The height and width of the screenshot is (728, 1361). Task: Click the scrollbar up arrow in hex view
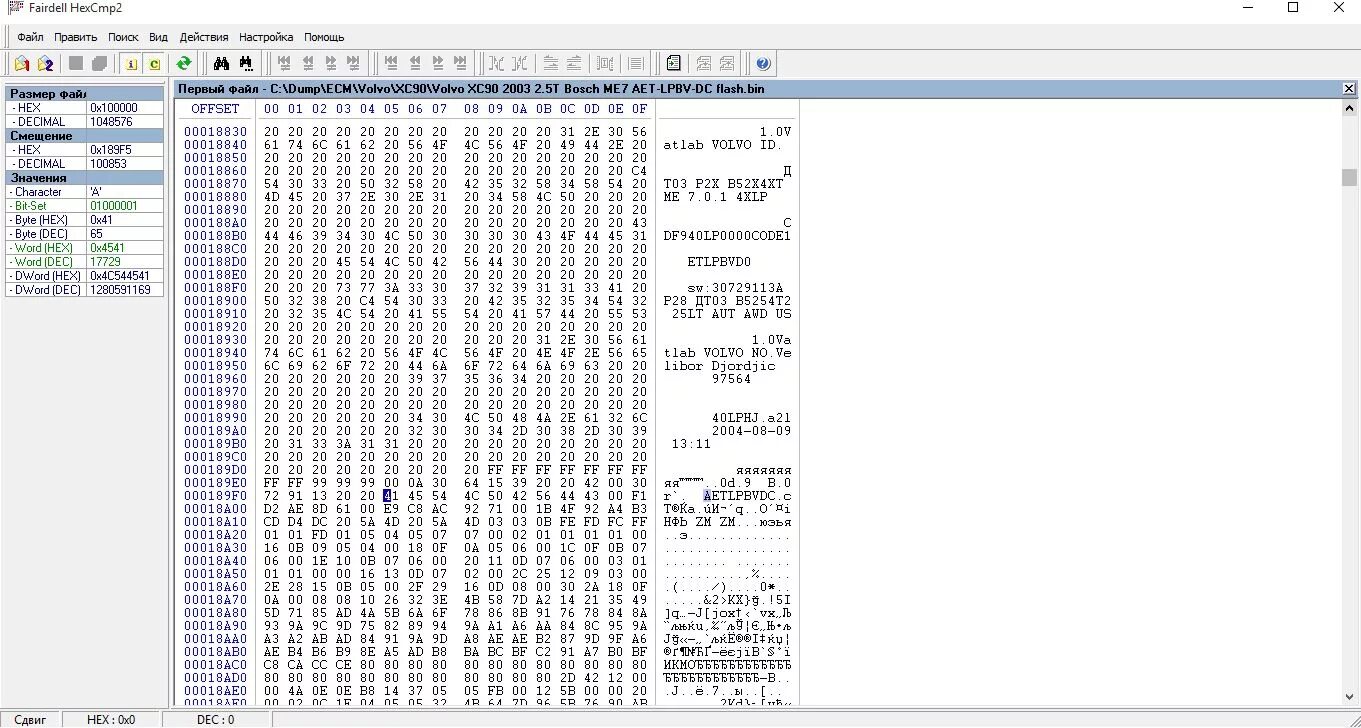pyautogui.click(x=1350, y=108)
